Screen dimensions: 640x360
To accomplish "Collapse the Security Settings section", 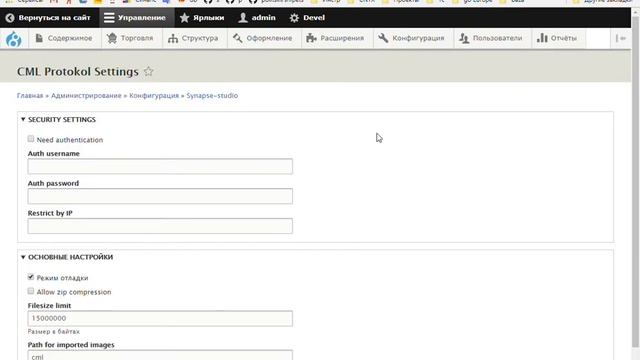I will point(58,120).
